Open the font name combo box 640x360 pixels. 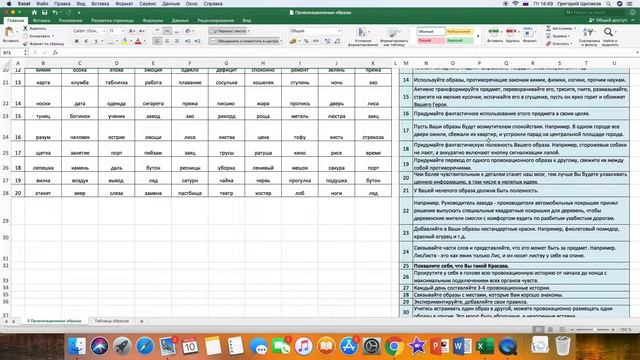tap(89, 31)
